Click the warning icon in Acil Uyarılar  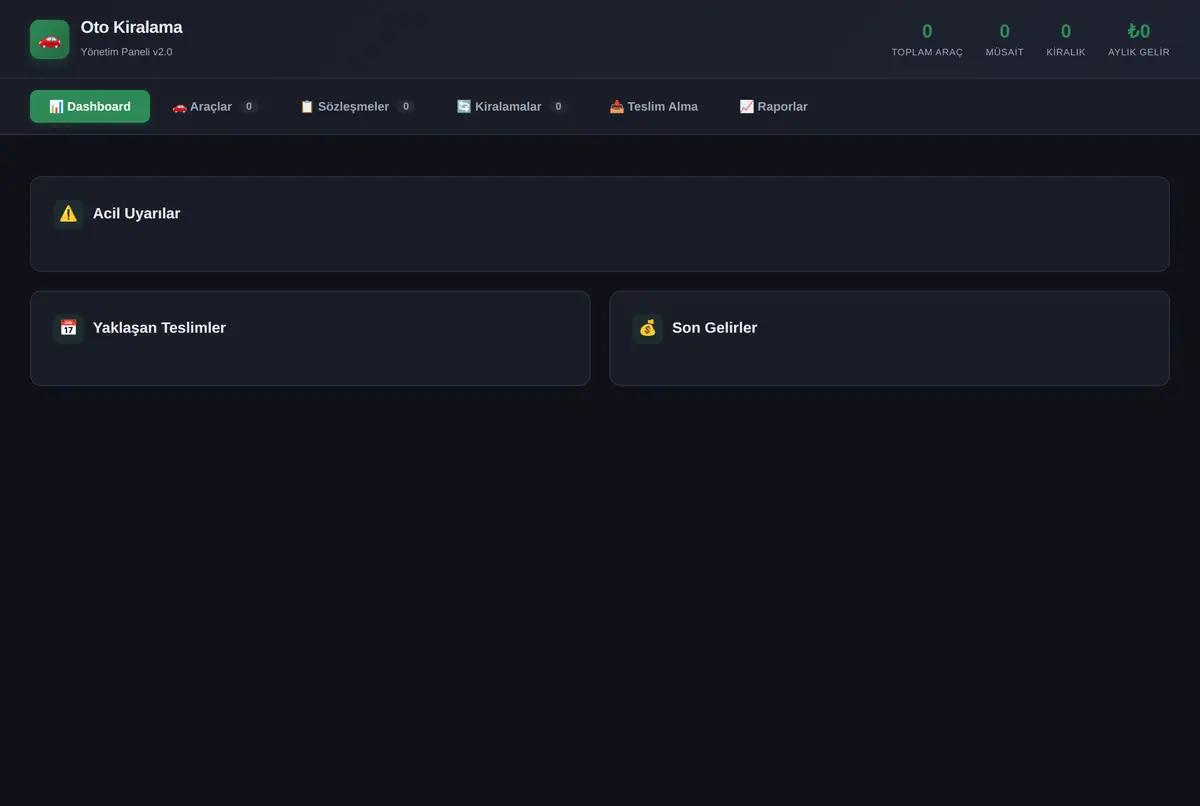pos(68,213)
